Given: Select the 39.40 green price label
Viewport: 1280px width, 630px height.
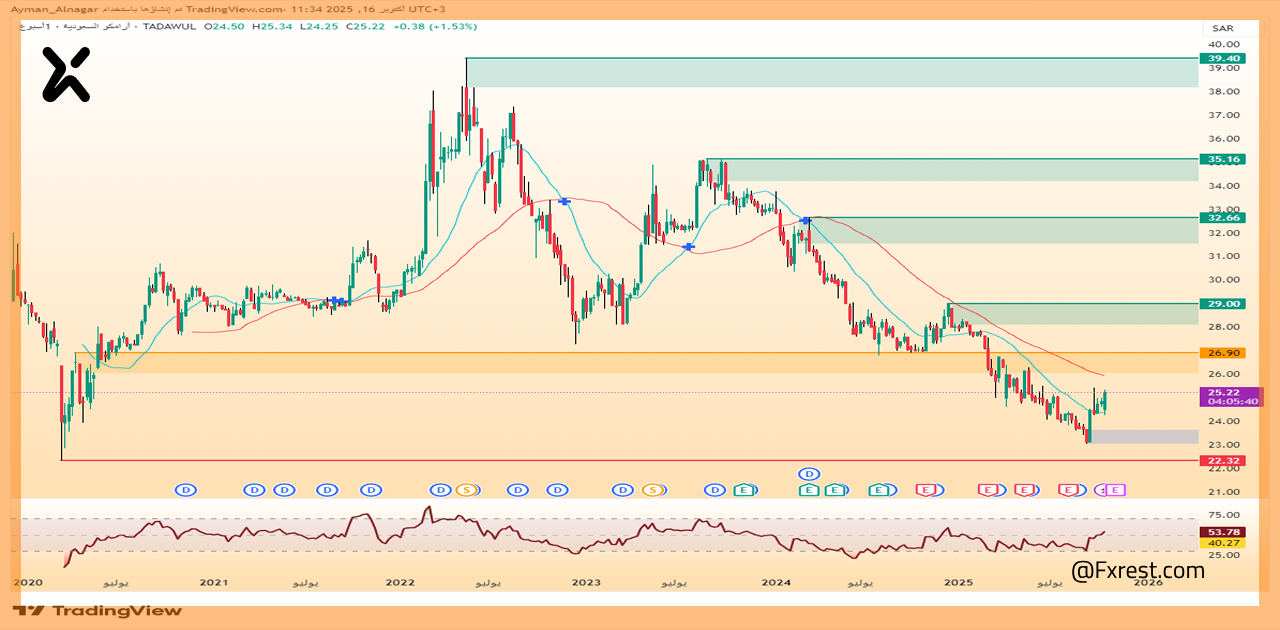Looking at the screenshot, I should pos(1221,59).
